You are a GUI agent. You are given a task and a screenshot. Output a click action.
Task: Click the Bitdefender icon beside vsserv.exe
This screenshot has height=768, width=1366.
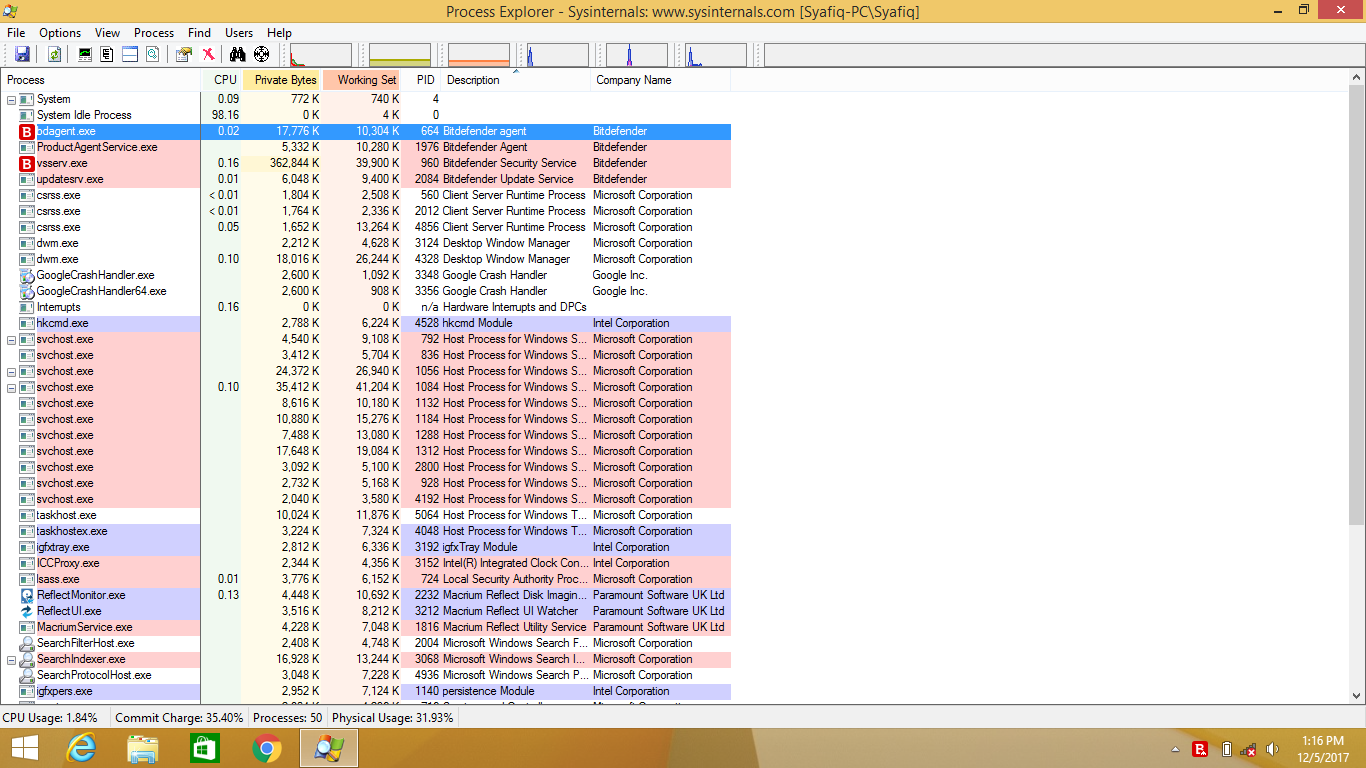pos(27,163)
